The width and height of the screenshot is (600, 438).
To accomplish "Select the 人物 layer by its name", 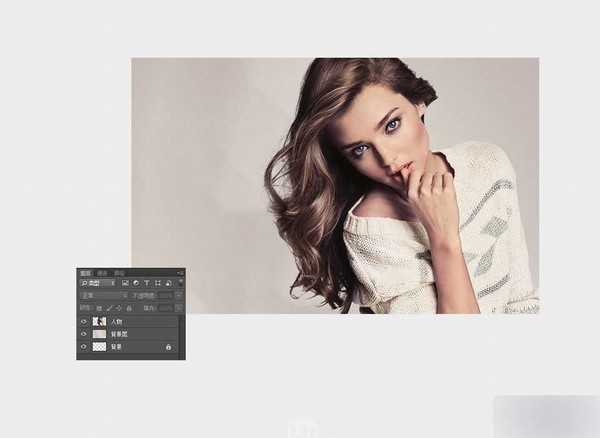I will [116, 321].
